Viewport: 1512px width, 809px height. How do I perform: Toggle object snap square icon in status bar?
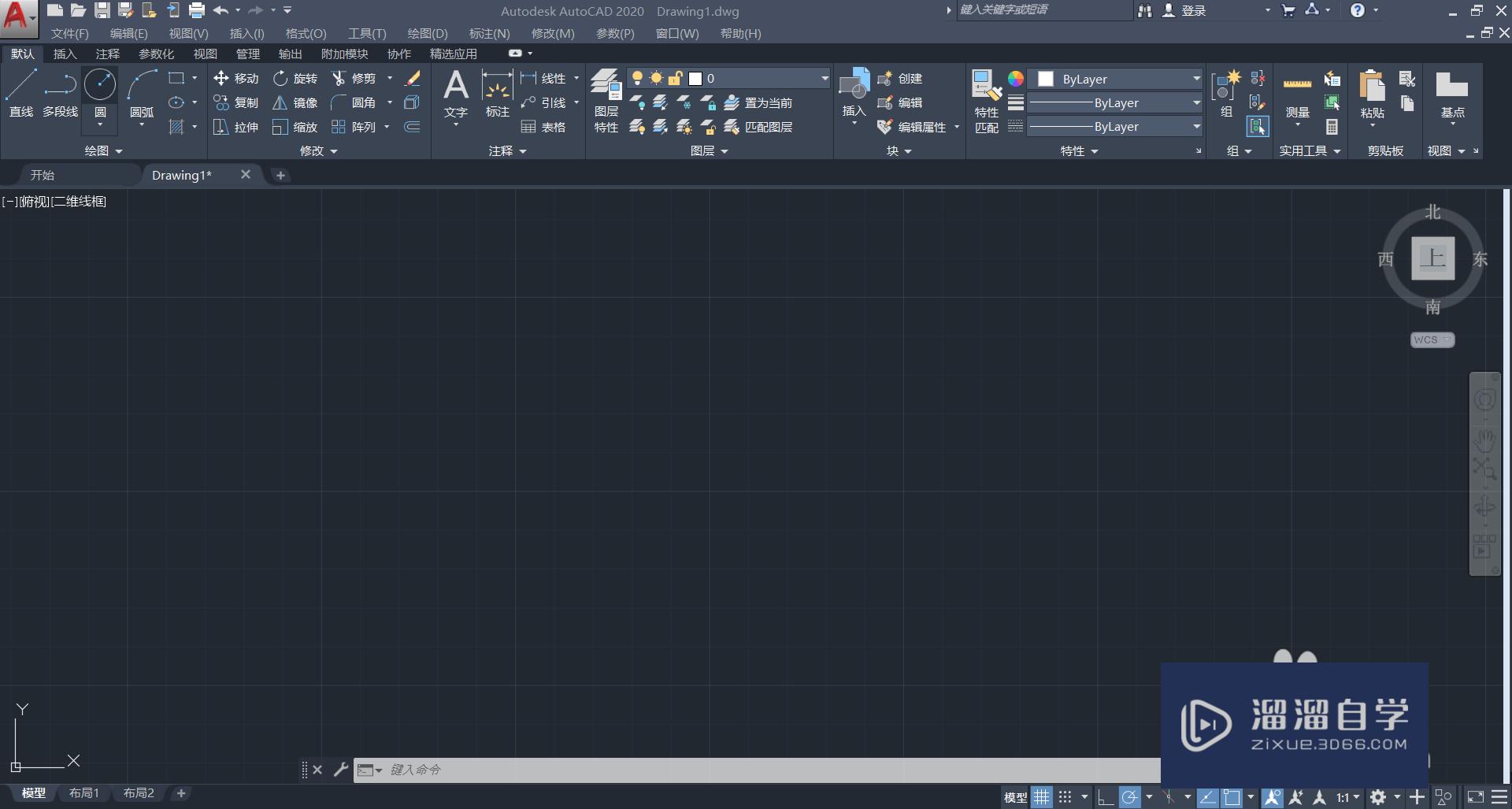tap(1232, 797)
